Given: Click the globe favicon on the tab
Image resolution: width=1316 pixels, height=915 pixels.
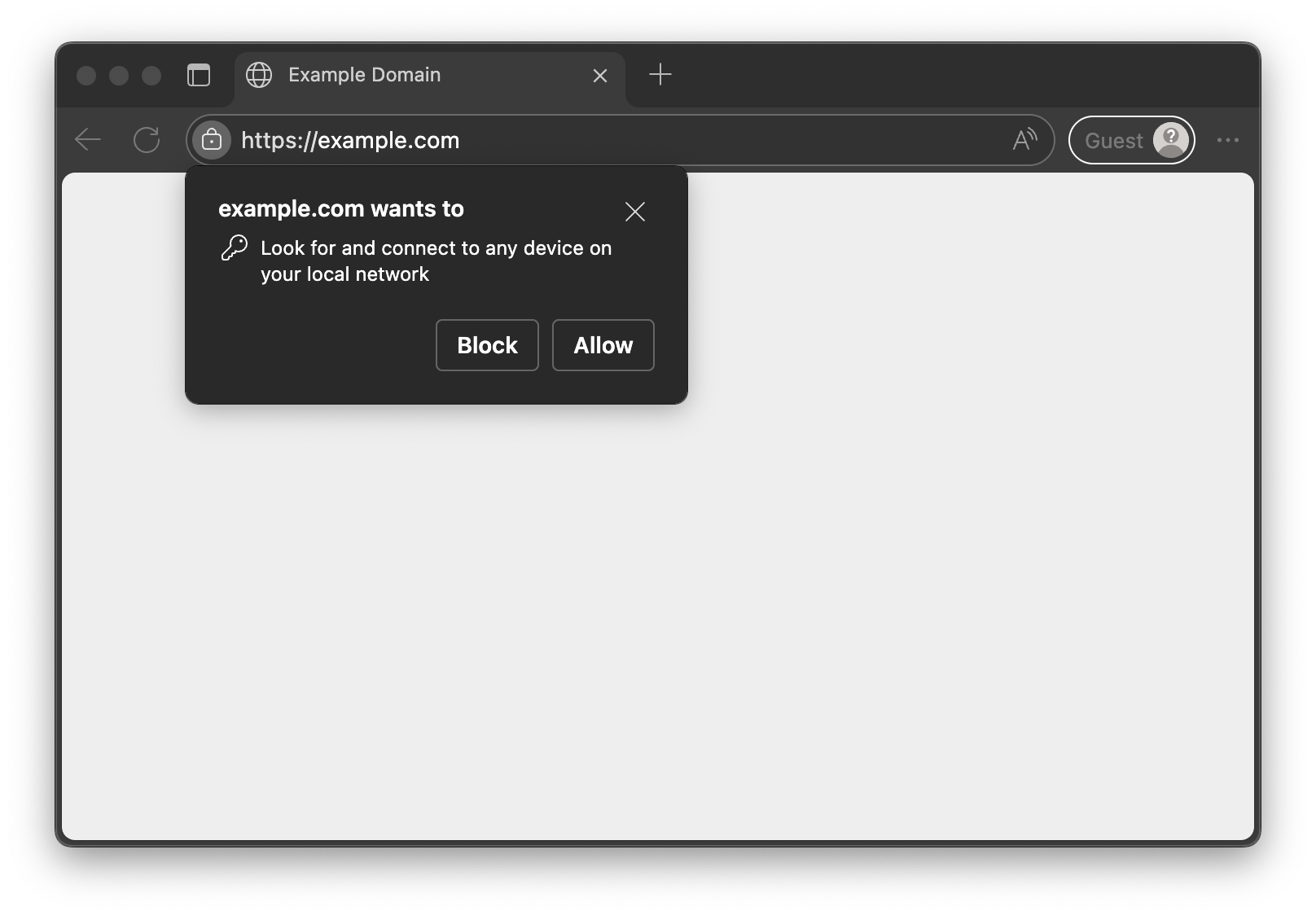Looking at the screenshot, I should point(259,75).
